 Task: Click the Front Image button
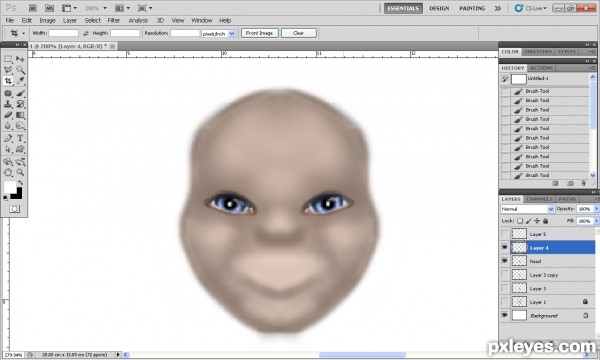(259, 33)
